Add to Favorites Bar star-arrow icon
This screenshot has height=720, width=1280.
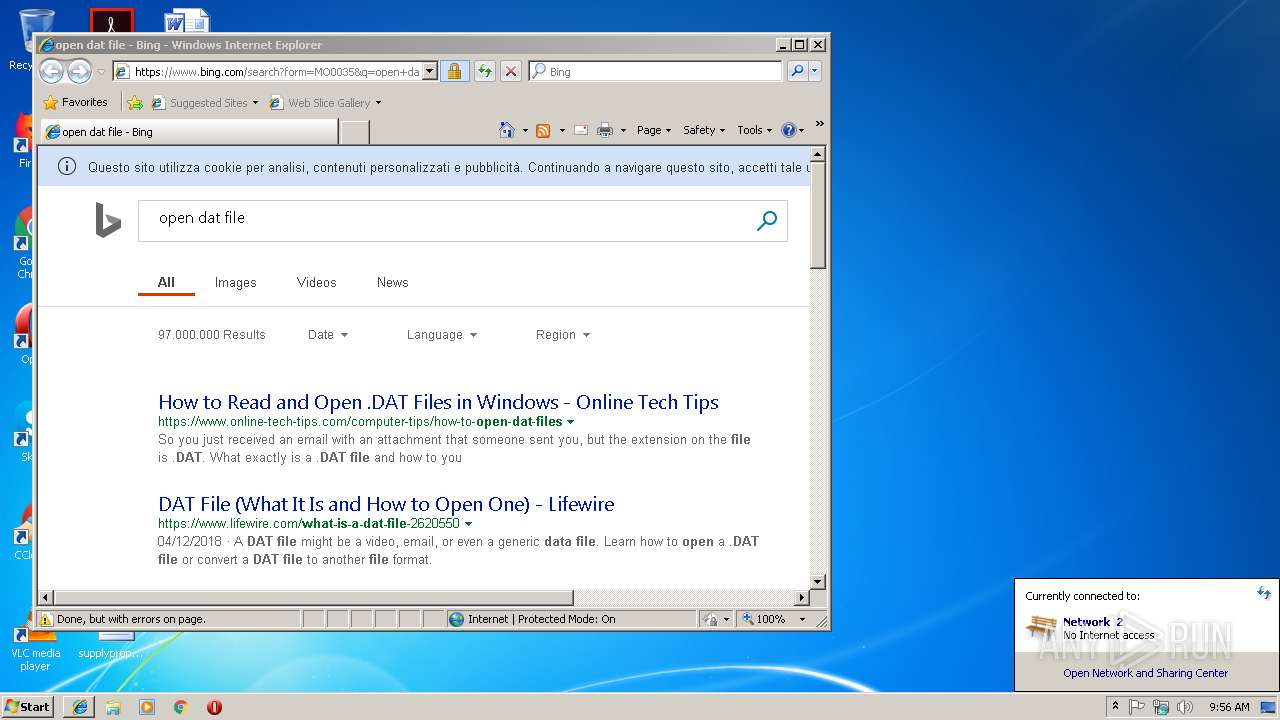(x=135, y=102)
